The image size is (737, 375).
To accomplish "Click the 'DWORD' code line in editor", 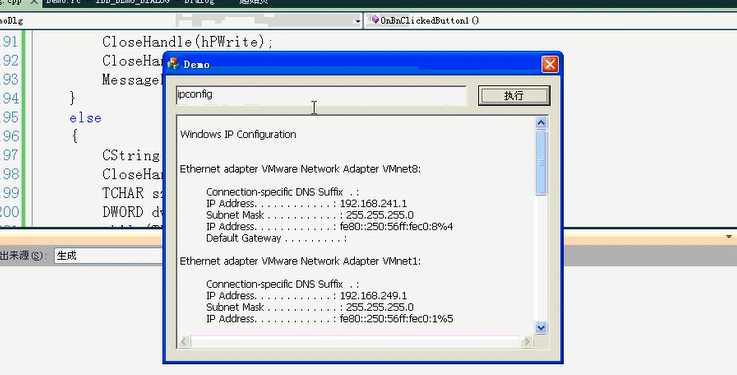I will tap(132, 212).
